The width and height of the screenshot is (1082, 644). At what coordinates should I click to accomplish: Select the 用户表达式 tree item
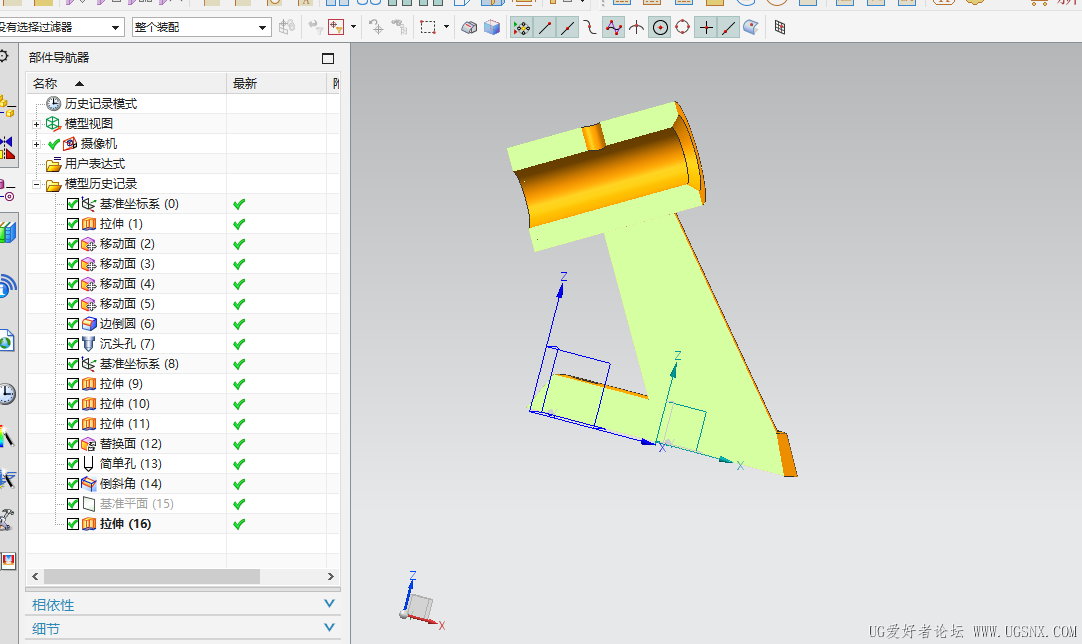(x=95, y=164)
